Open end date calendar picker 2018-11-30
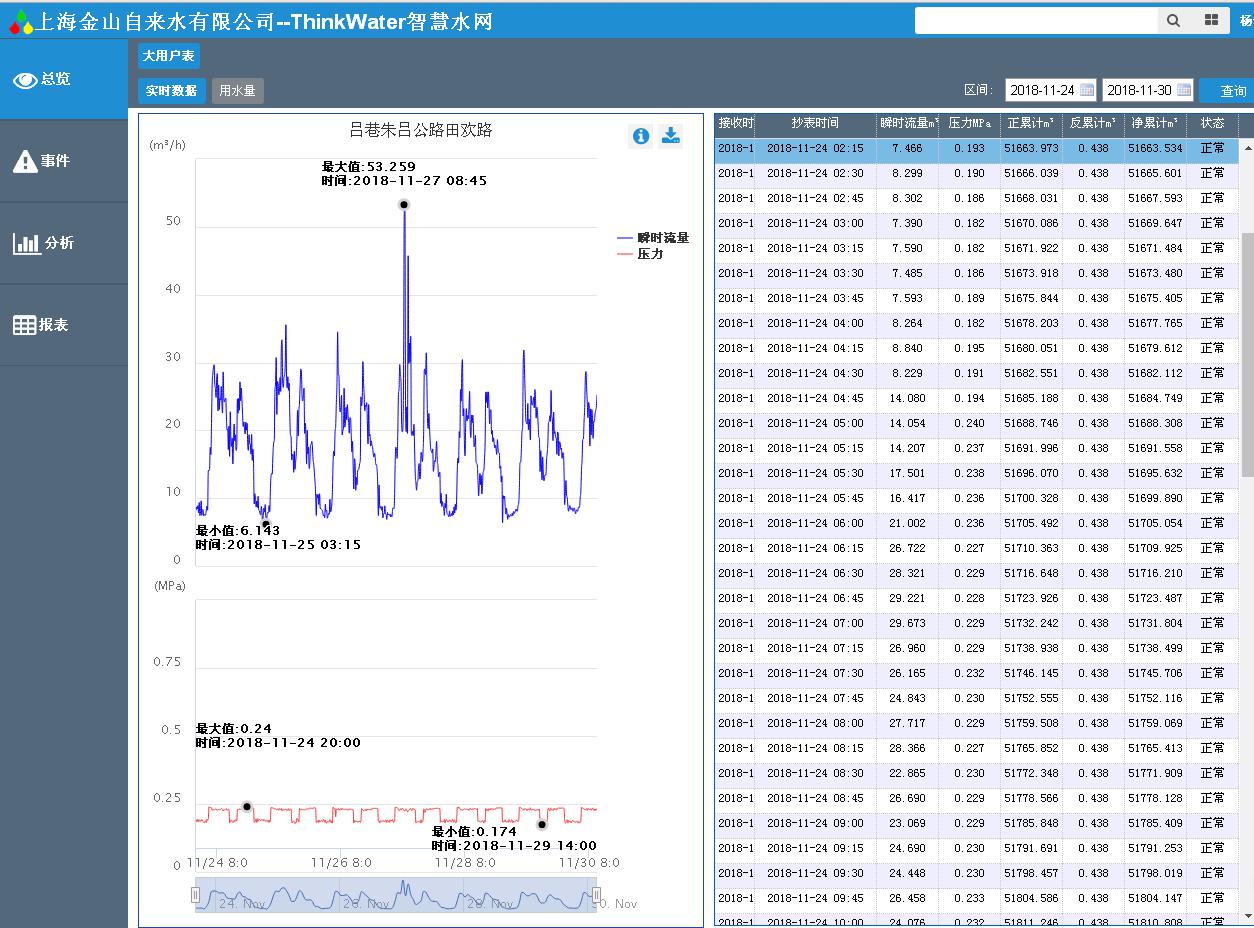This screenshot has width=1254, height=928. (1184, 90)
